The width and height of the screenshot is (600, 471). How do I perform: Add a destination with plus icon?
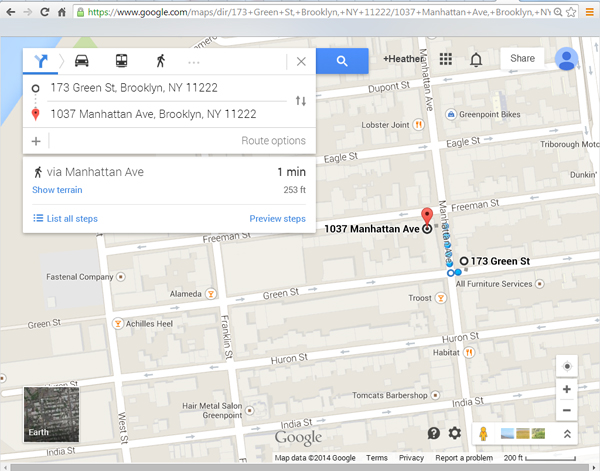pyautogui.click(x=36, y=141)
